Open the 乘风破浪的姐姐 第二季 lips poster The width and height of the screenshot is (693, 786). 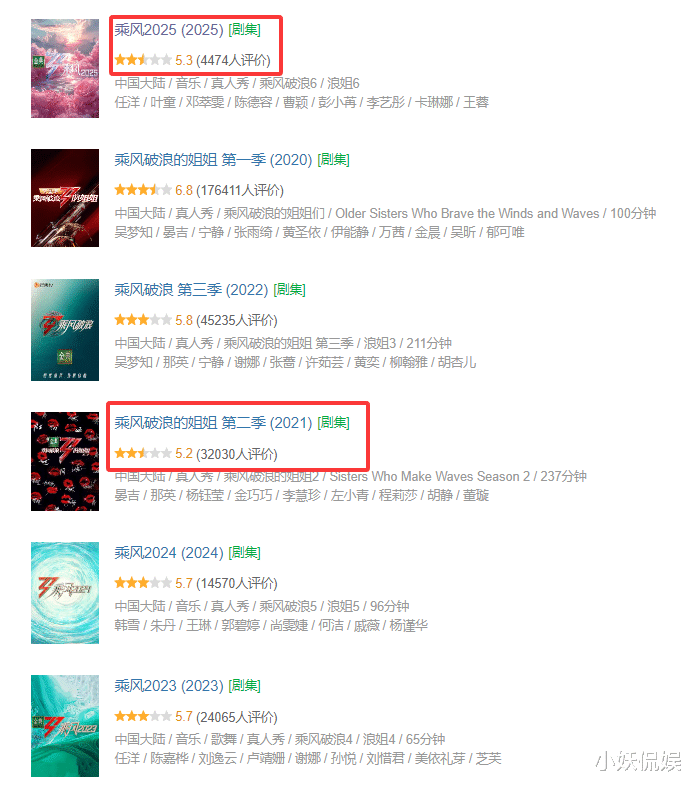pyautogui.click(x=65, y=461)
